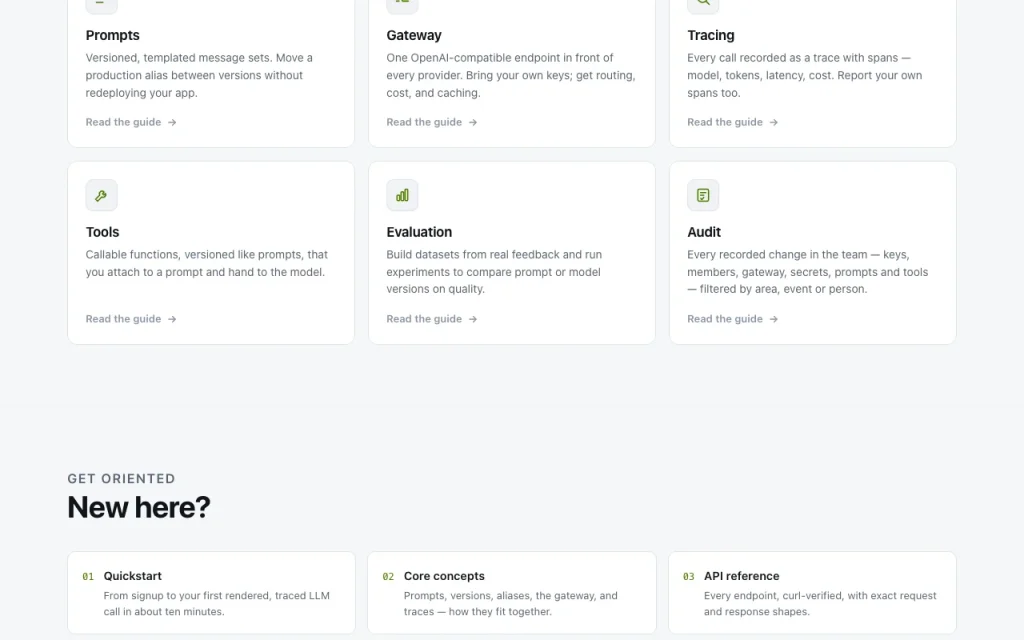Click the Gateway description about OpenAI-compatible endpoint
The height and width of the screenshot is (640, 1024).
click(511, 75)
